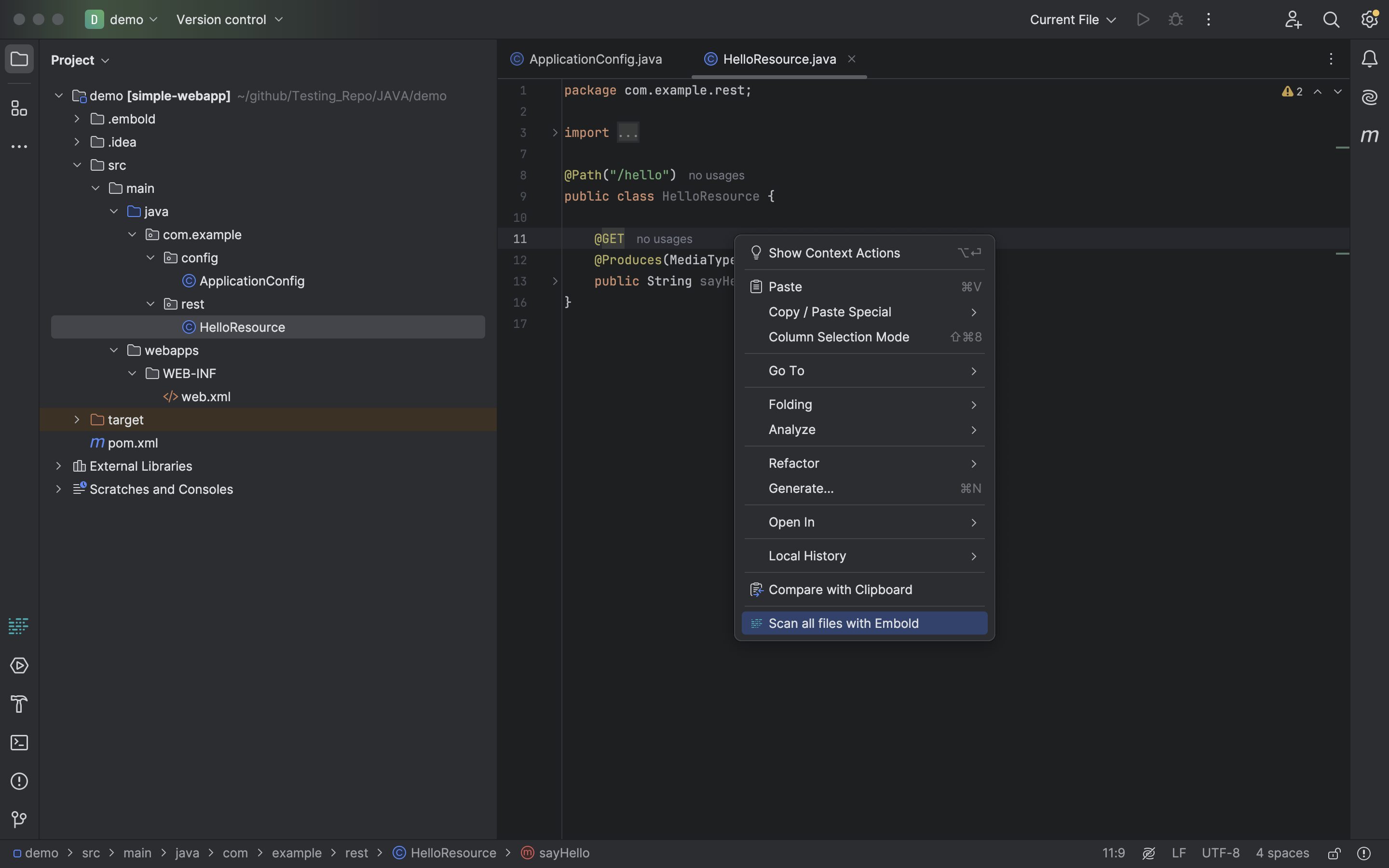The image size is (1389, 868).
Task: Open the Current File run configuration dropdown
Action: 1072,19
